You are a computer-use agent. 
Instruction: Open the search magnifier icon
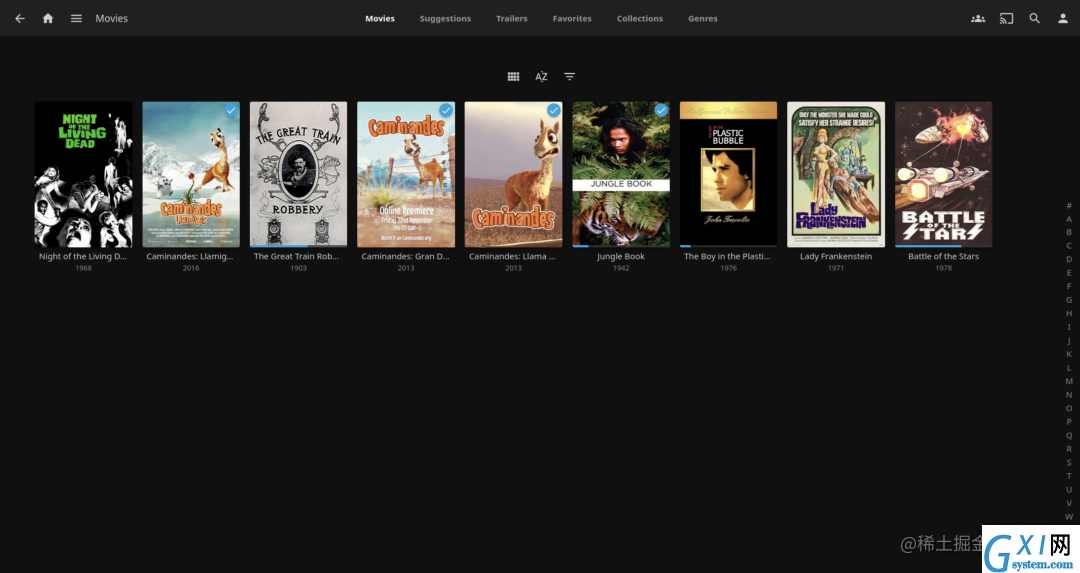coord(1035,19)
